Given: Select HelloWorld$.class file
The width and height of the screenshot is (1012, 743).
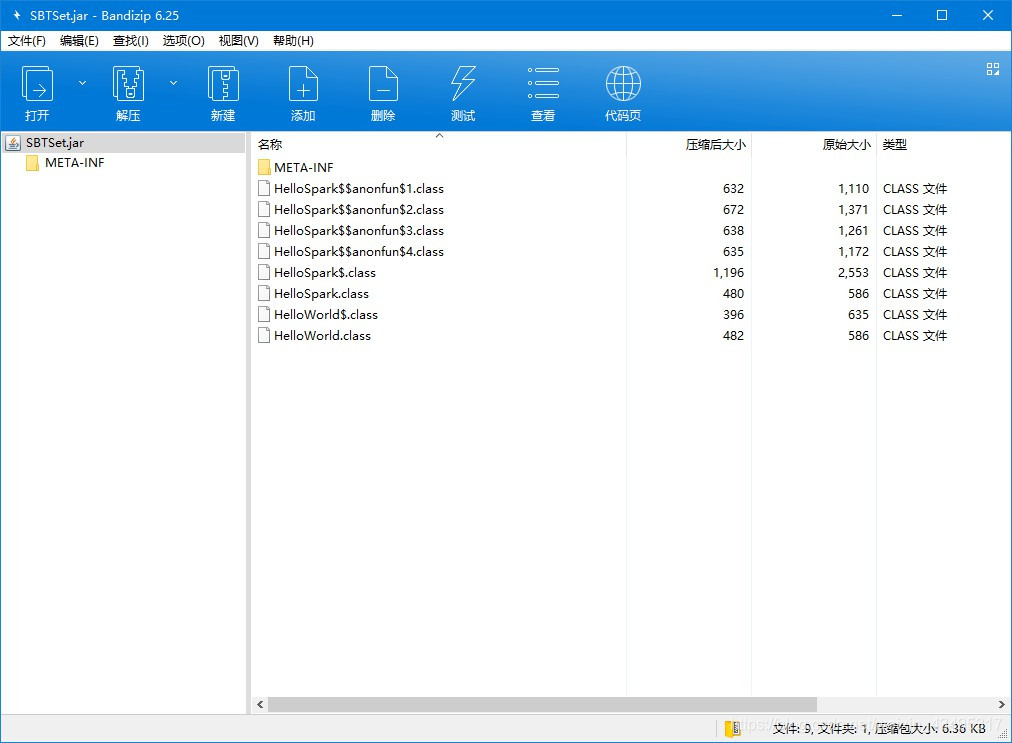Looking at the screenshot, I should [326, 314].
